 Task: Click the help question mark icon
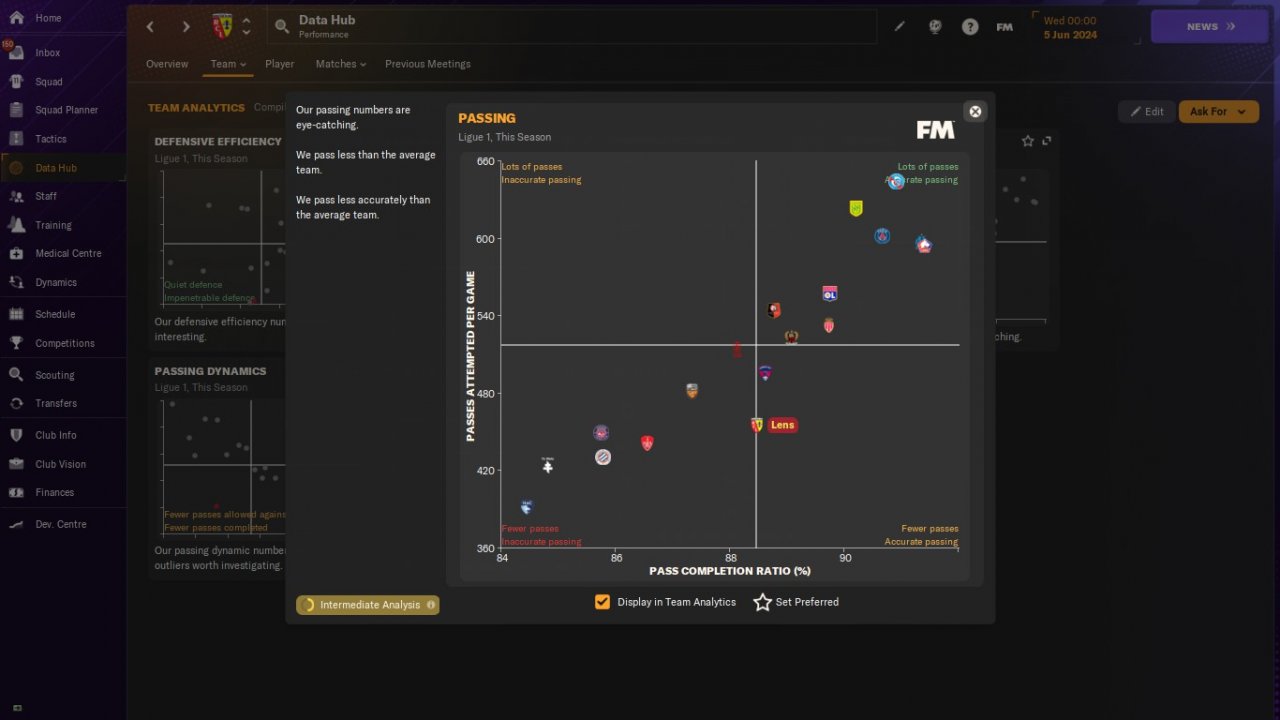(x=970, y=27)
